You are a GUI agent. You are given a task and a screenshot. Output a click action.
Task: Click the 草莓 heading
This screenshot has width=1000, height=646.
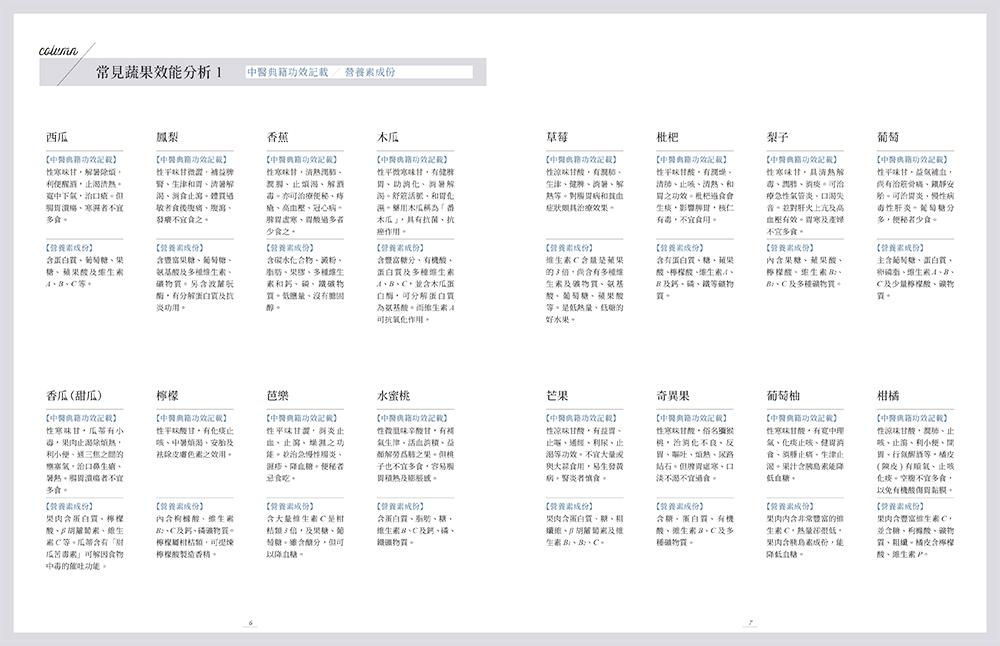coord(557,137)
